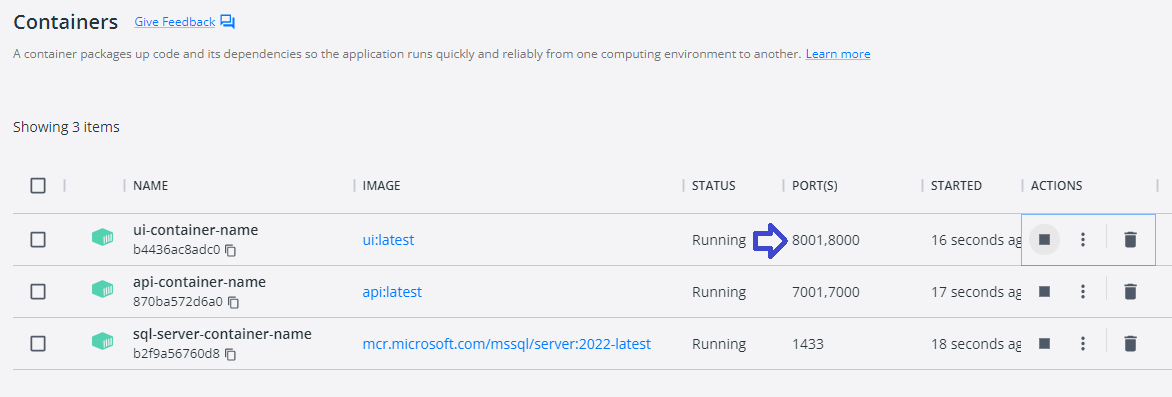
Task: Stop the ui-container-name container
Action: 1044,239
